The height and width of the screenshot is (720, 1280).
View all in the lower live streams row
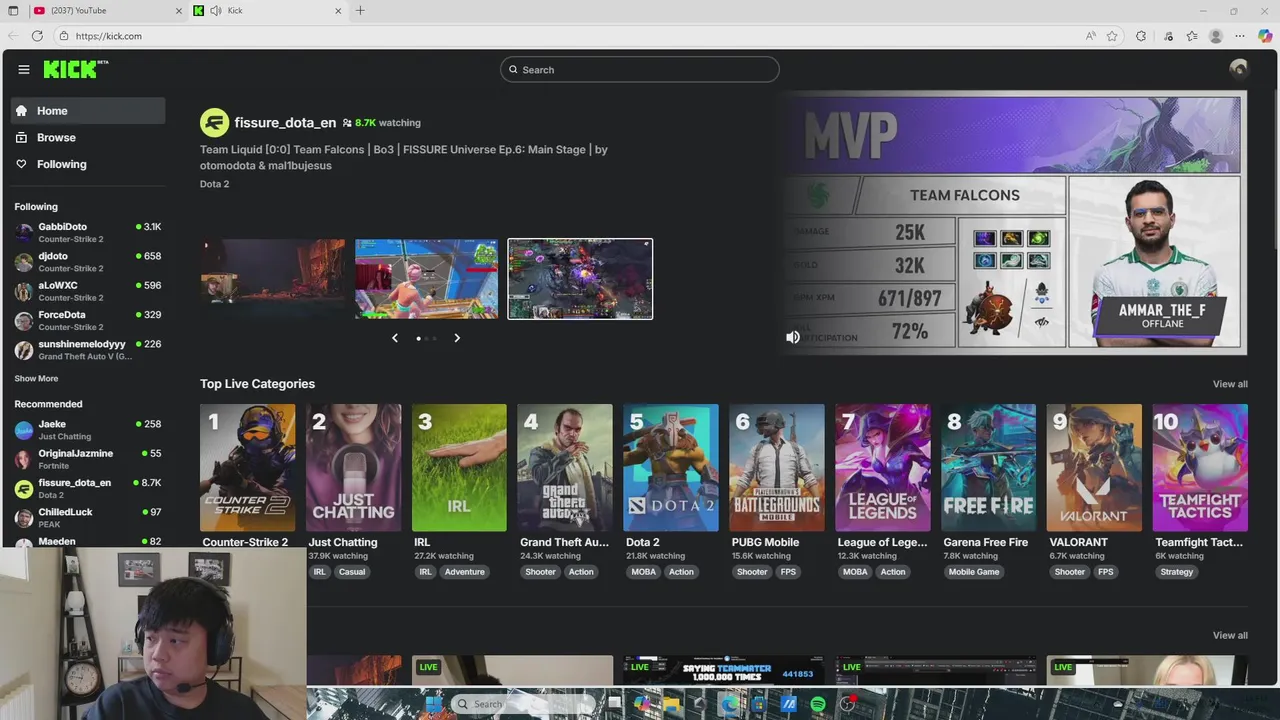coord(1230,635)
